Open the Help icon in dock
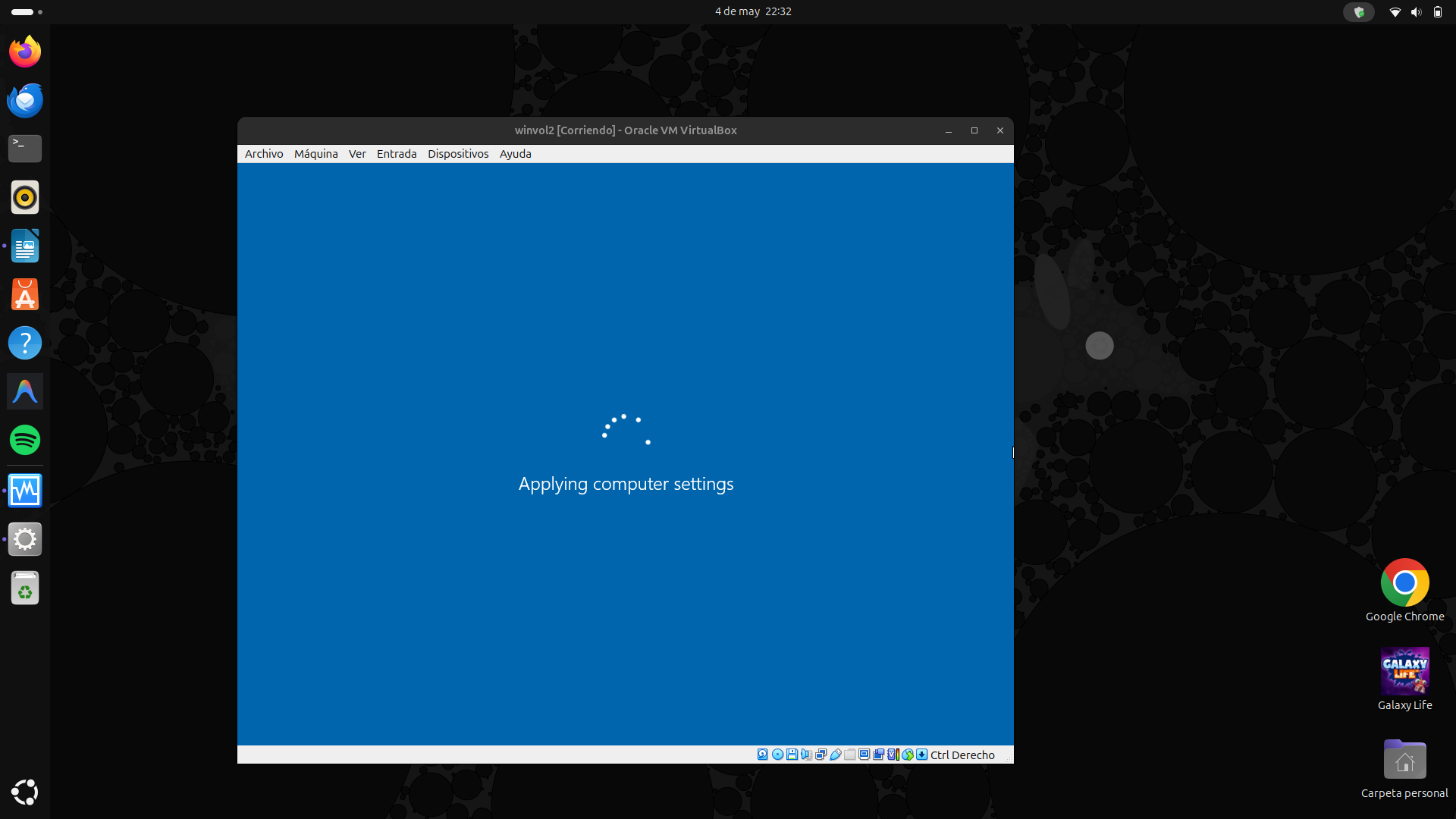Screen dimensions: 1456x819 tap(25, 343)
